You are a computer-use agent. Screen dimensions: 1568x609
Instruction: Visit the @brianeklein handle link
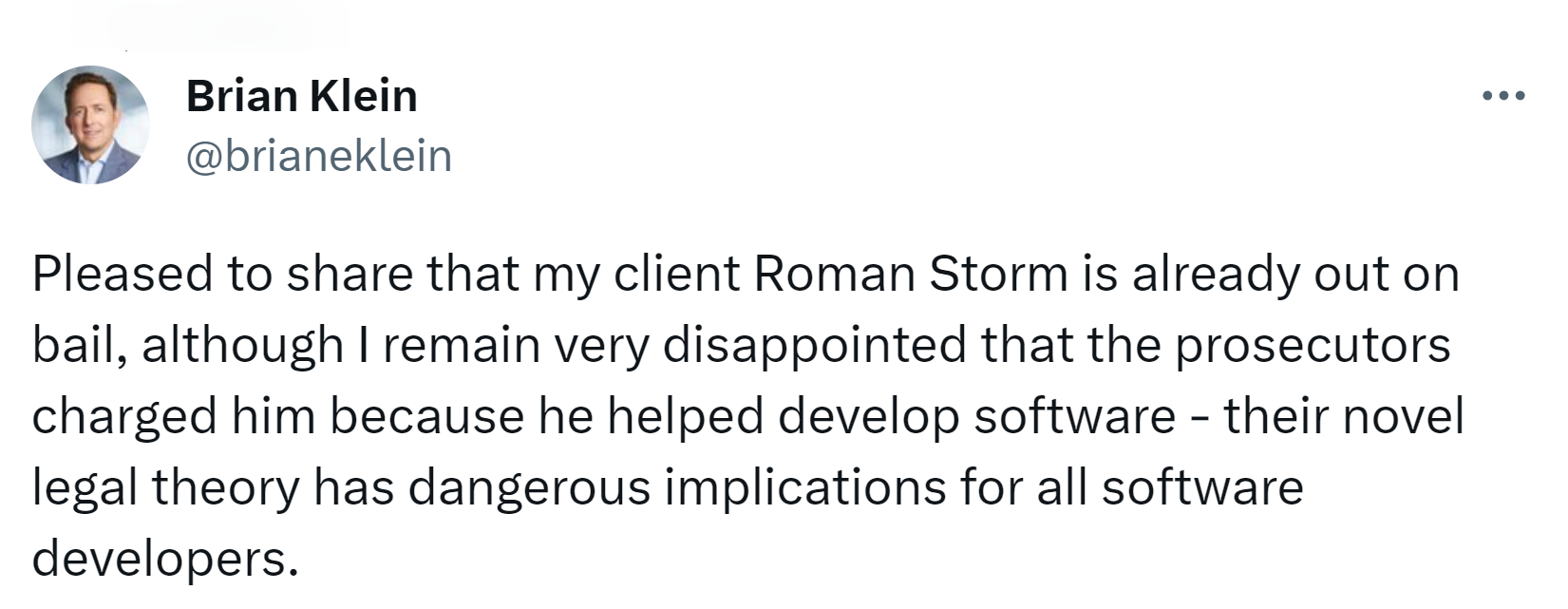[319, 156]
